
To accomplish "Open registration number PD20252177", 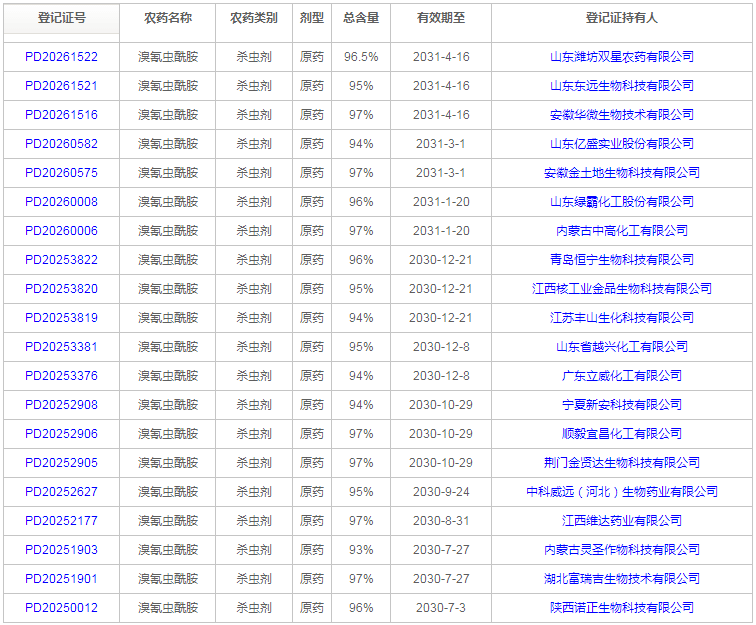I will click(61, 520).
